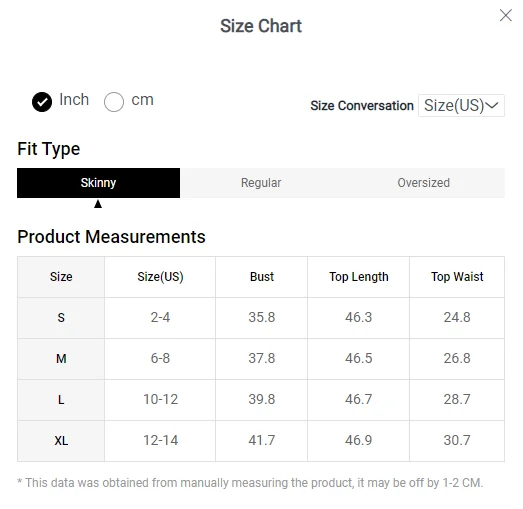
Task: Open the Size(US) conversion dropdown
Action: point(461,105)
